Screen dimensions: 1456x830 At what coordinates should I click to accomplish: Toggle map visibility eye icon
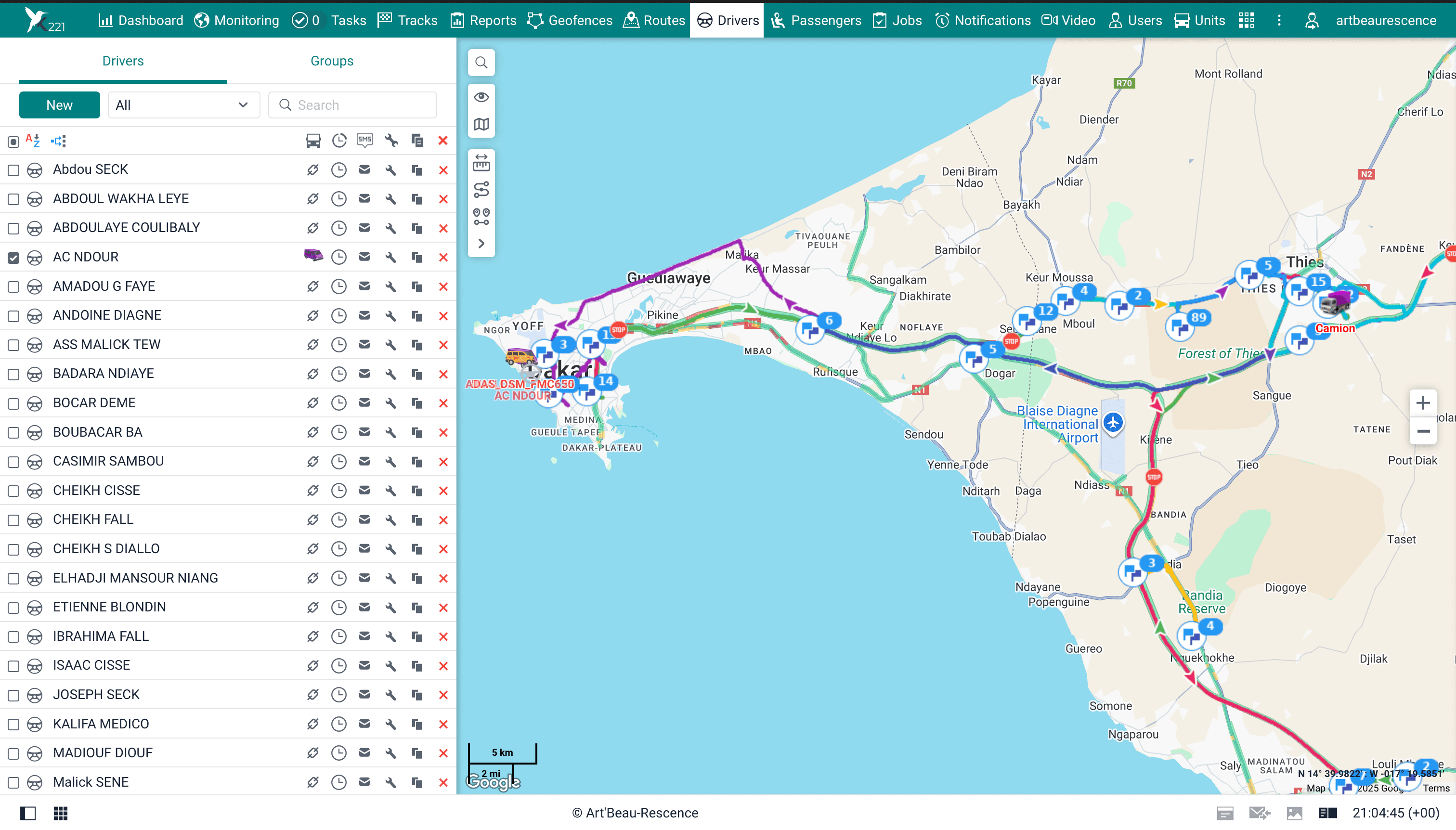[x=481, y=97]
